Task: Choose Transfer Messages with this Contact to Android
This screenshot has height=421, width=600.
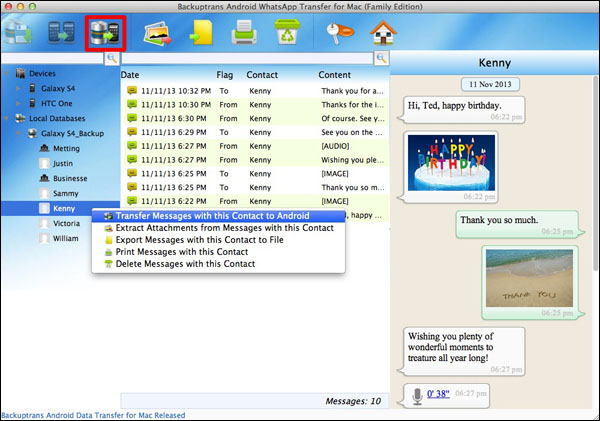Action: click(218, 216)
